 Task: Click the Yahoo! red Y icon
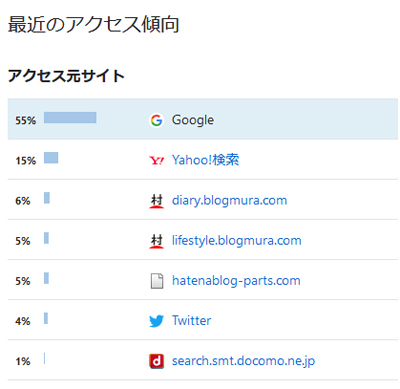[157, 161]
